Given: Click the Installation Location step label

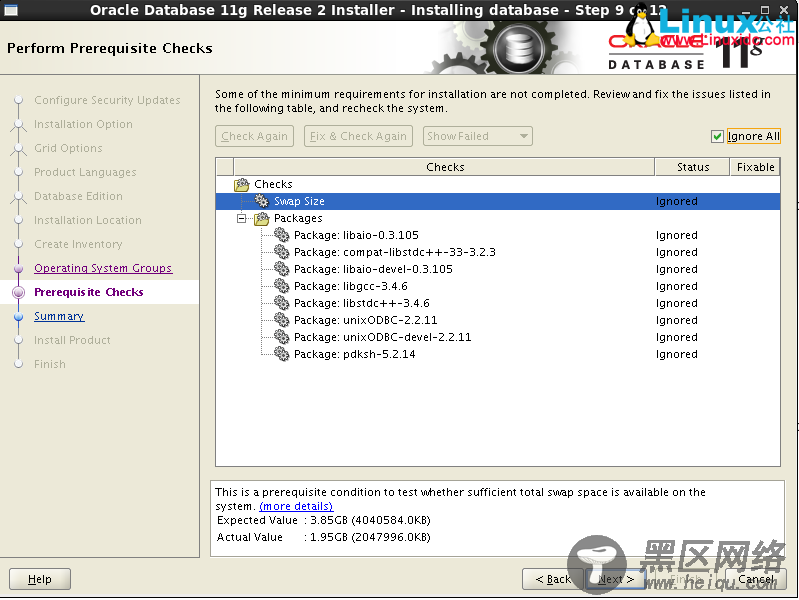Looking at the screenshot, I should (88, 220).
